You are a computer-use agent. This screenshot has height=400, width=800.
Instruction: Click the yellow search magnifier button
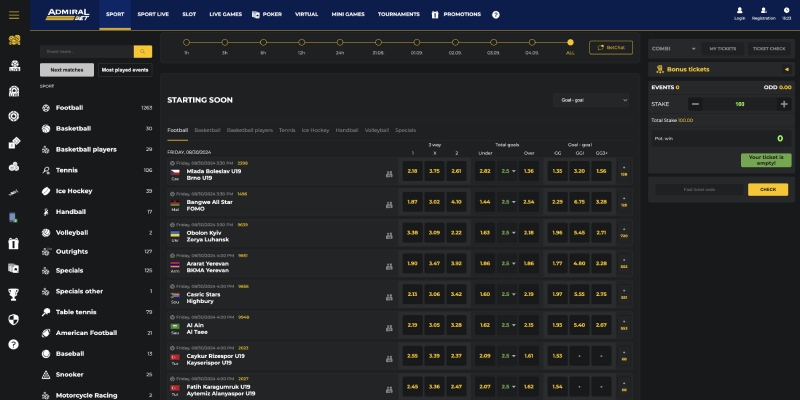143,52
